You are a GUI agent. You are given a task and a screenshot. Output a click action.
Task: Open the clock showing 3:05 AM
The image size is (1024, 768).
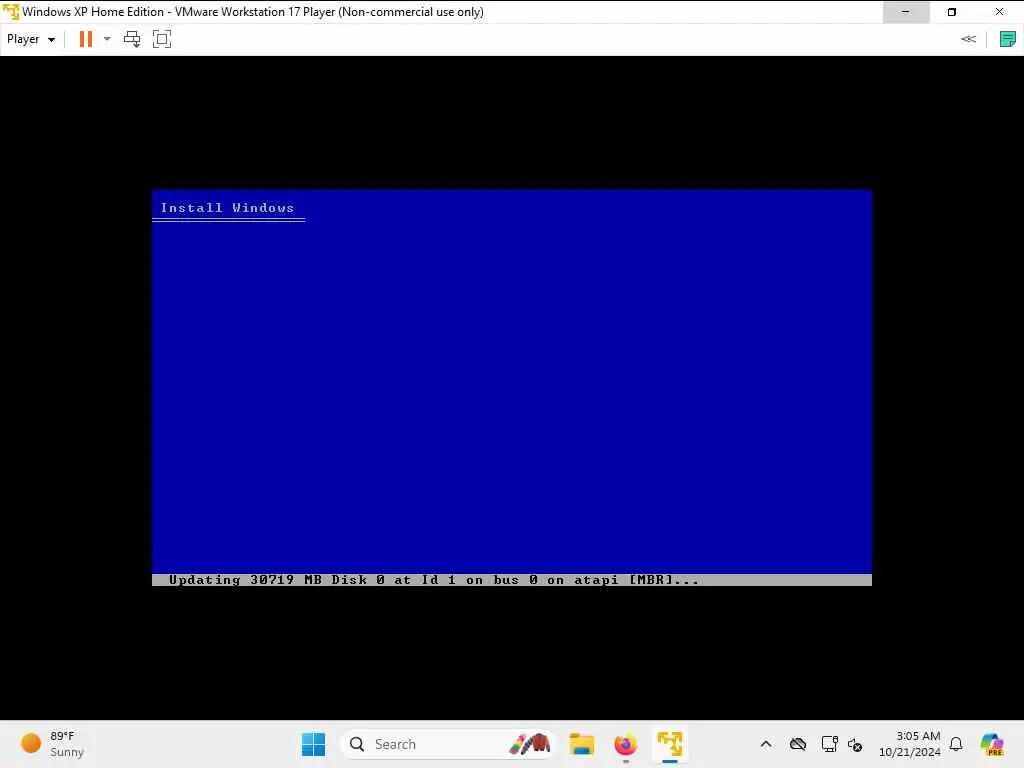point(910,744)
